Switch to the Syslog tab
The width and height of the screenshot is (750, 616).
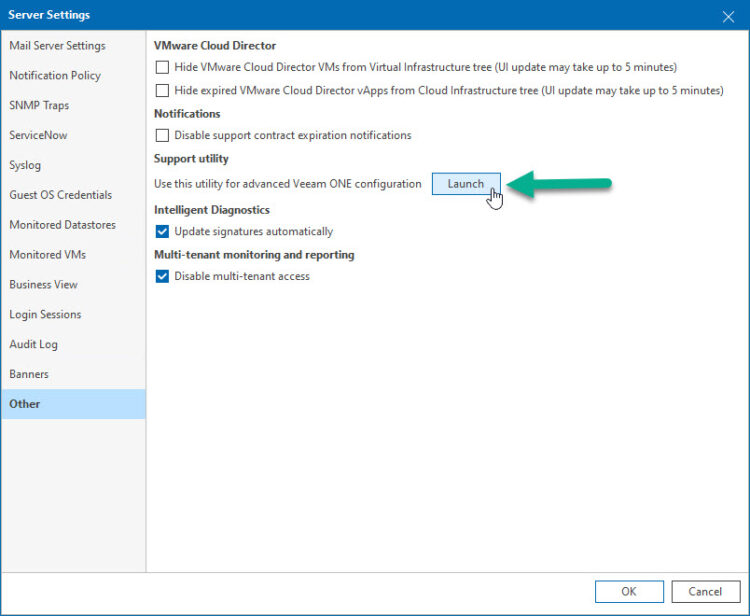coord(25,165)
